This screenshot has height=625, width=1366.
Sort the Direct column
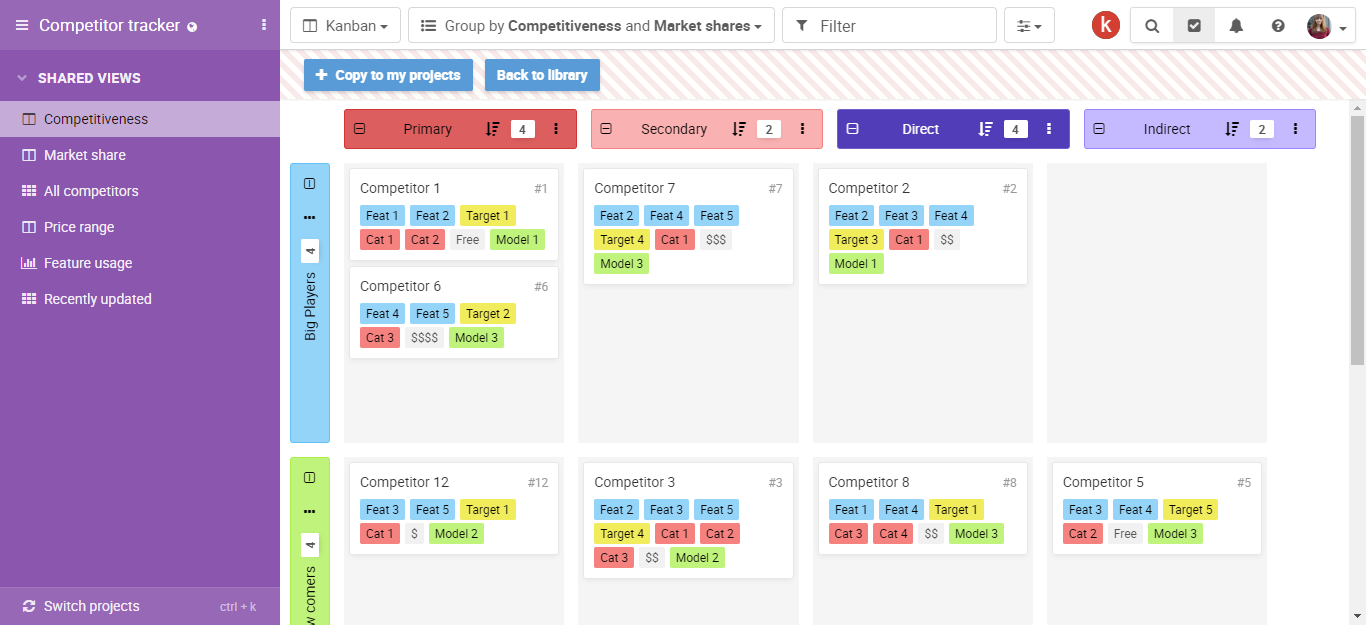click(985, 129)
